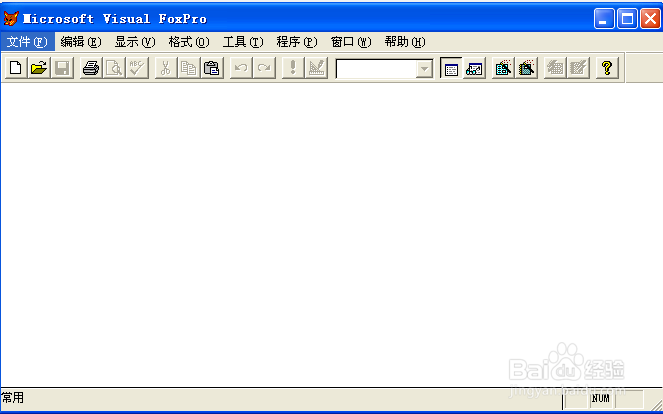Minimize the Visual FoxPro window

[x=604, y=19]
